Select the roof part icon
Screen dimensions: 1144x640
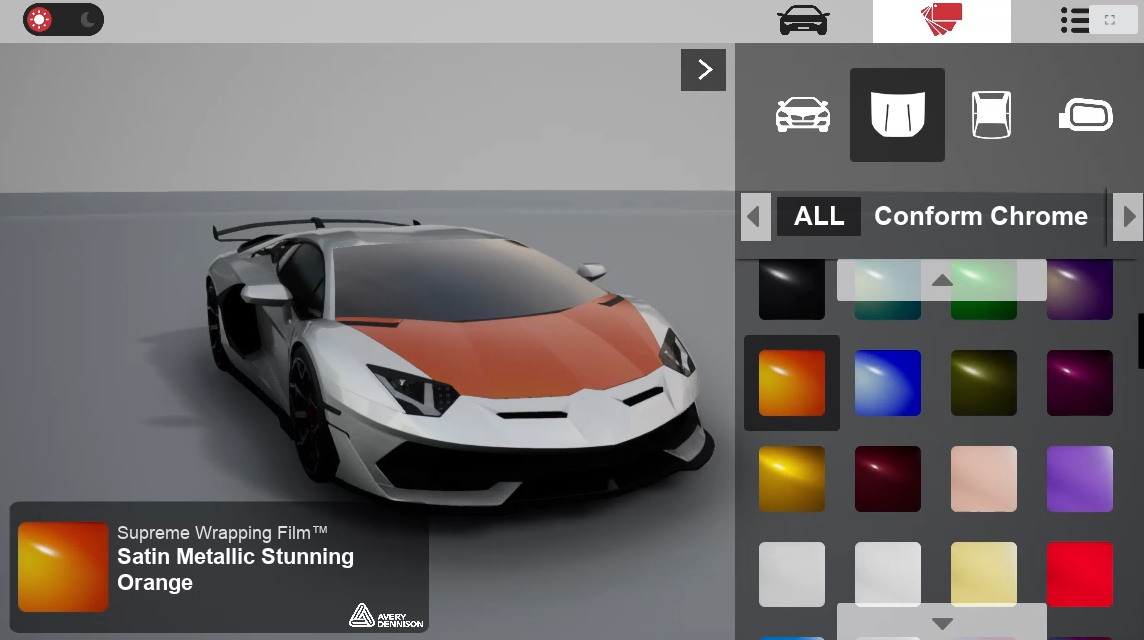(992, 115)
